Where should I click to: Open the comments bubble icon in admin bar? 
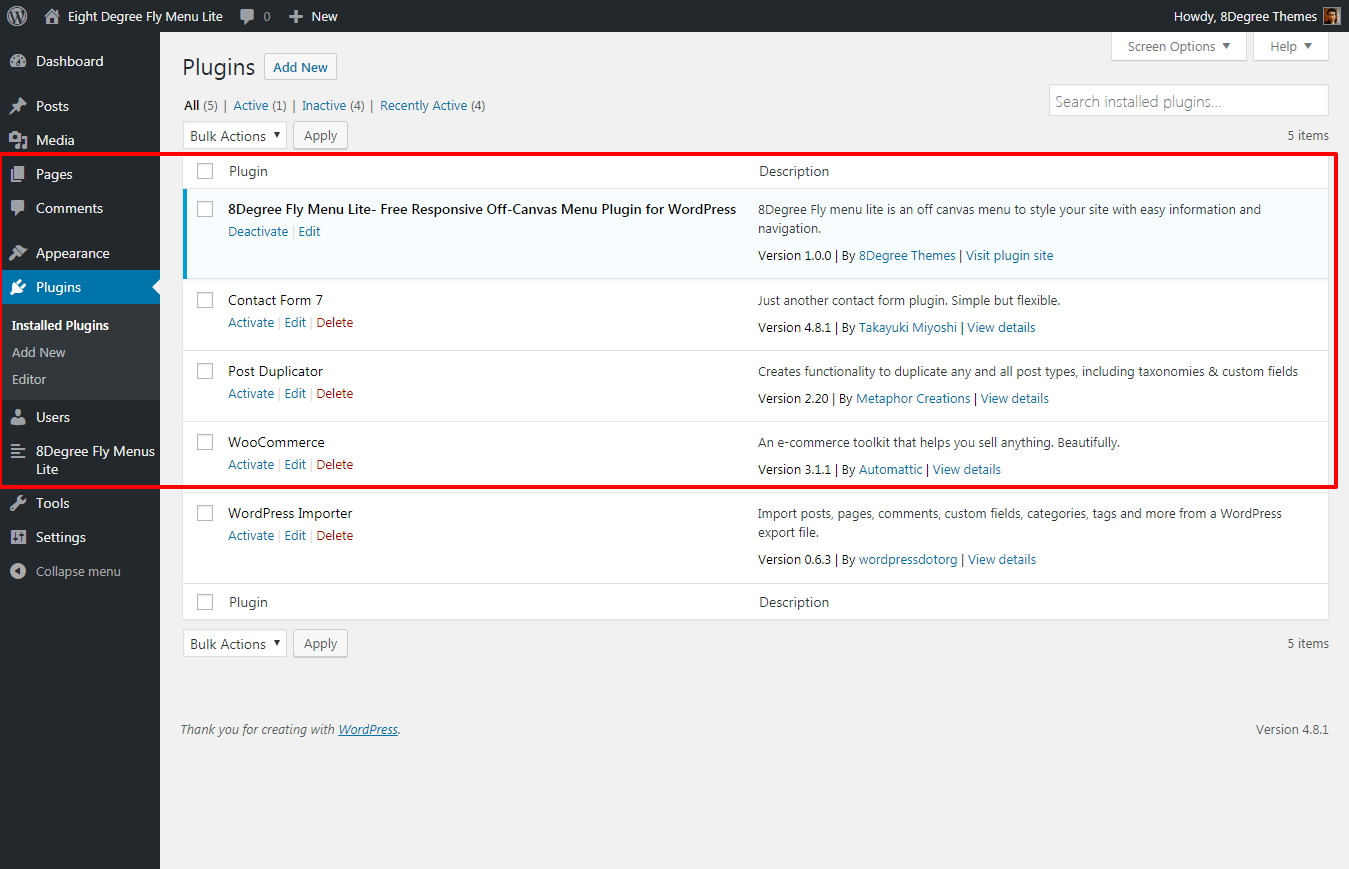[248, 16]
